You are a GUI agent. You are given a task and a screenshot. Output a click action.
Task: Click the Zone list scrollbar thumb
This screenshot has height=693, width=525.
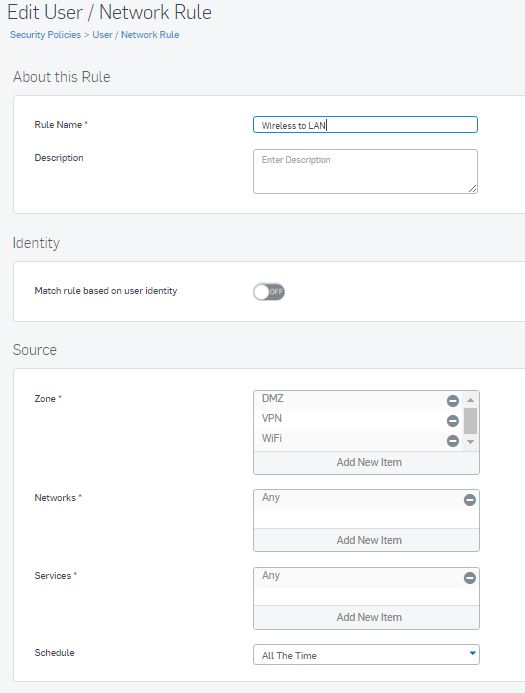coord(470,421)
